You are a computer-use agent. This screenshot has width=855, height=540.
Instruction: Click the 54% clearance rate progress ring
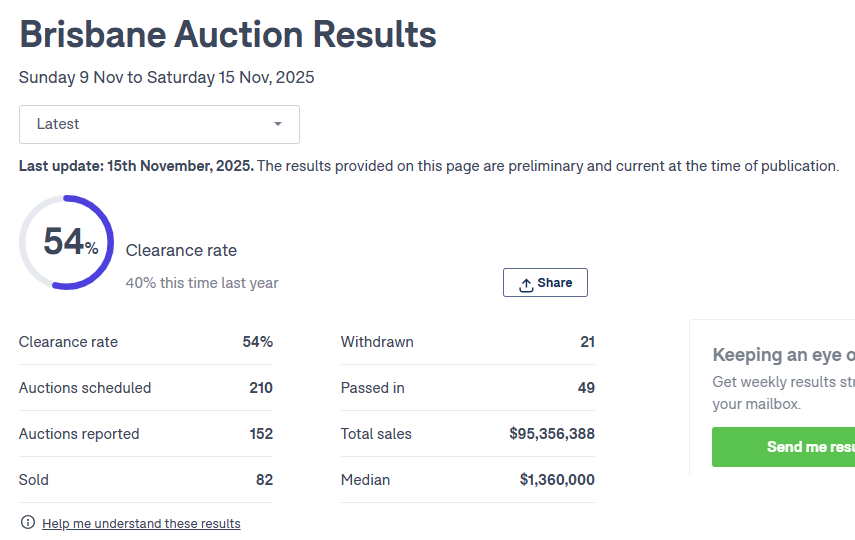[x=67, y=243]
